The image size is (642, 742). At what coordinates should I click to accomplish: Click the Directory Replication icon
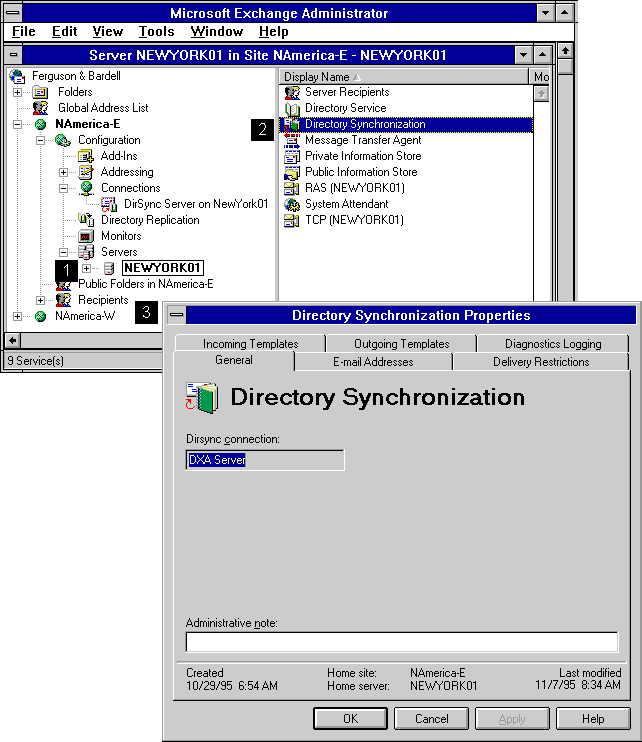point(86,220)
